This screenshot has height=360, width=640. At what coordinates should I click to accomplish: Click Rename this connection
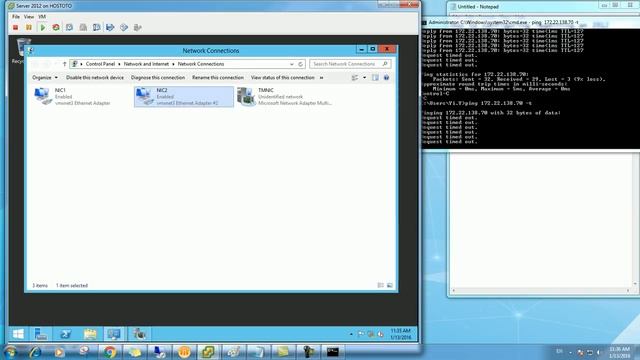(x=218, y=78)
